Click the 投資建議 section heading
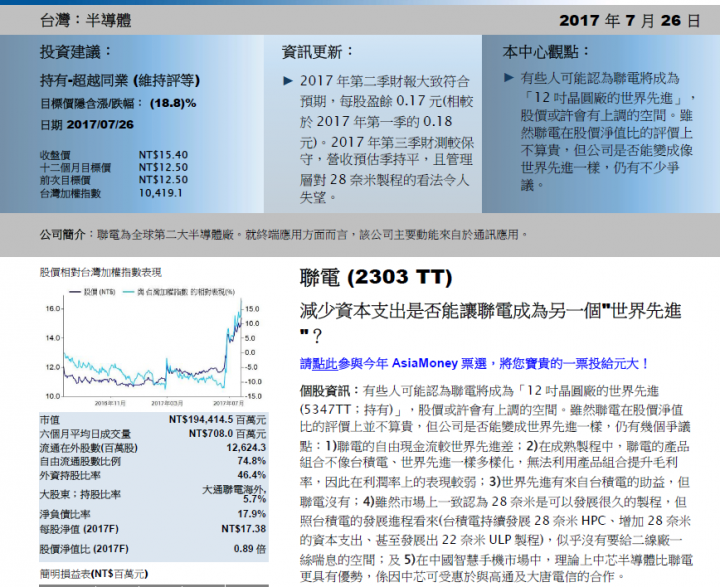The image size is (720, 587). 76,51
